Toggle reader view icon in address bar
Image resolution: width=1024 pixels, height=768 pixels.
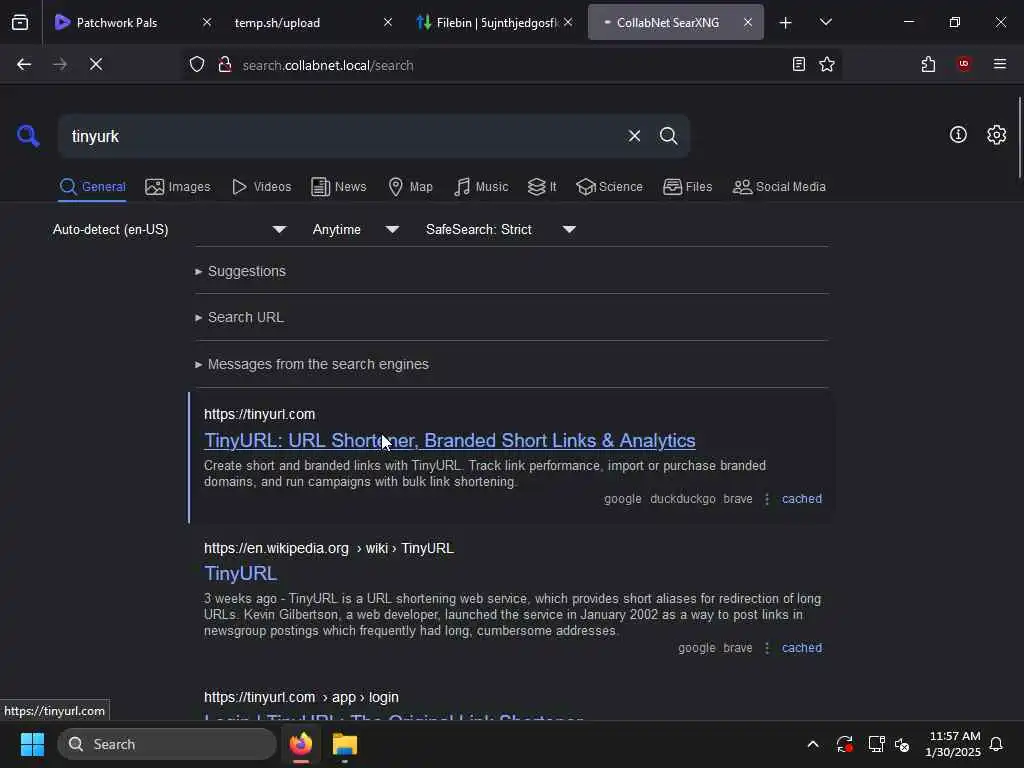pyautogui.click(x=798, y=64)
